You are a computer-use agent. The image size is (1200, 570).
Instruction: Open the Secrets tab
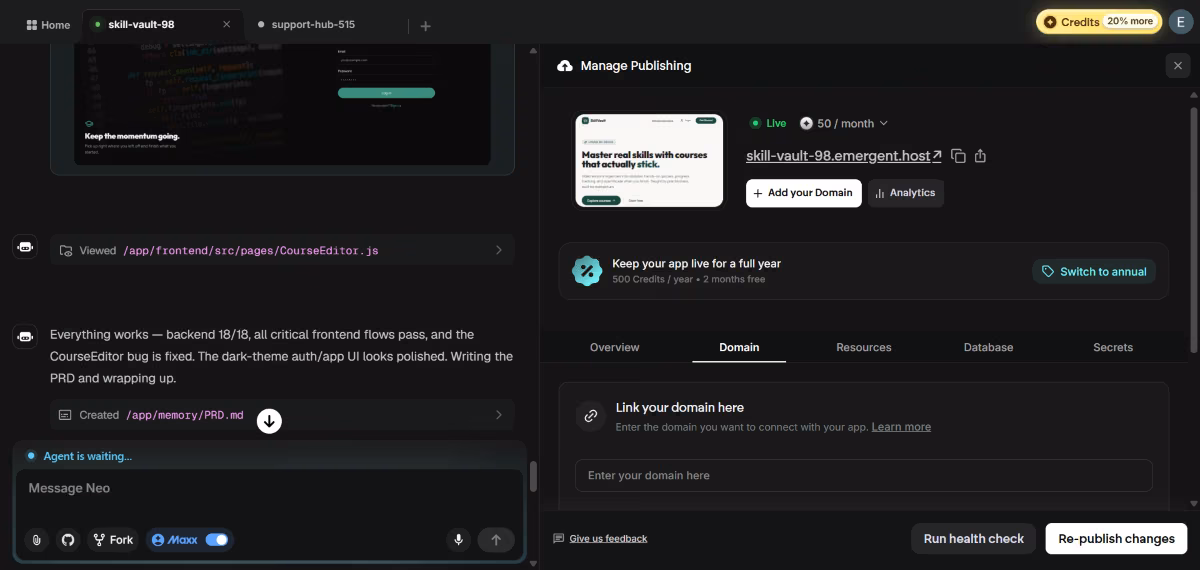click(x=1113, y=347)
